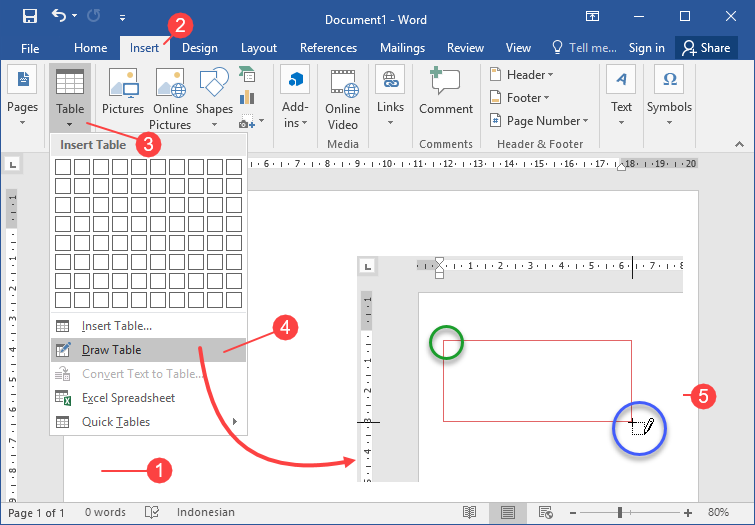The height and width of the screenshot is (525, 755).
Task: Click the zoom out minus button
Action: tap(573, 513)
